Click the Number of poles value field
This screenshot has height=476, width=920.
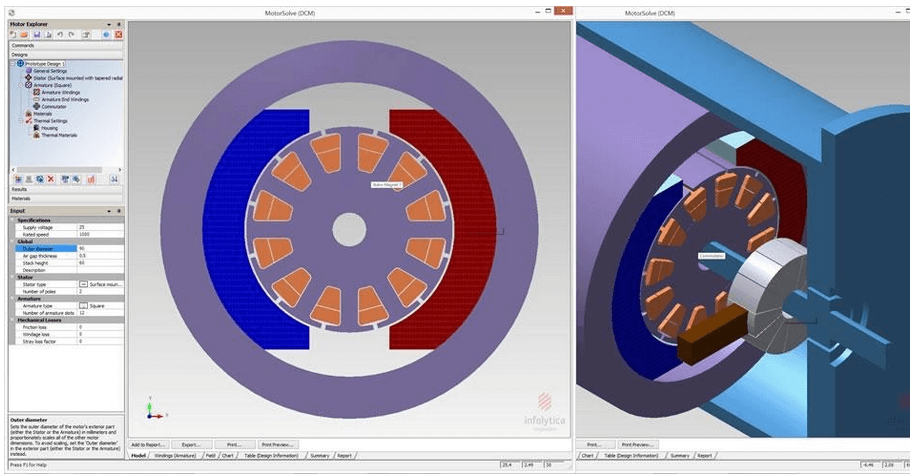tap(100, 291)
